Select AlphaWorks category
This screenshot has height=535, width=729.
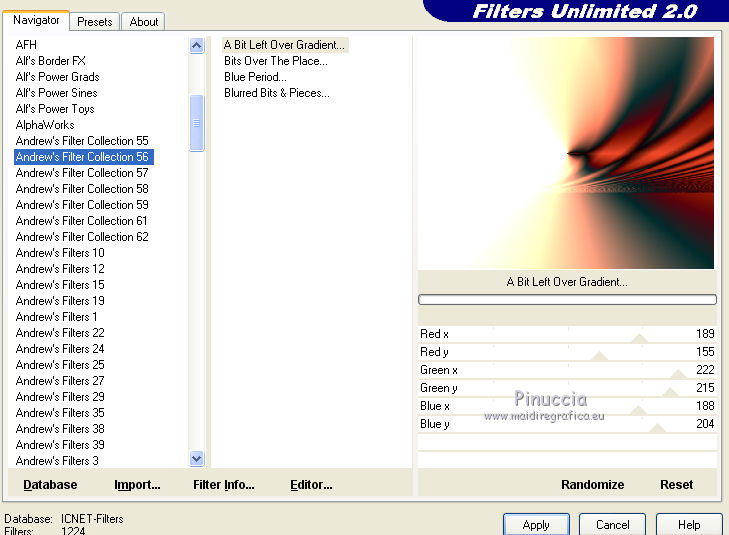(x=45, y=125)
